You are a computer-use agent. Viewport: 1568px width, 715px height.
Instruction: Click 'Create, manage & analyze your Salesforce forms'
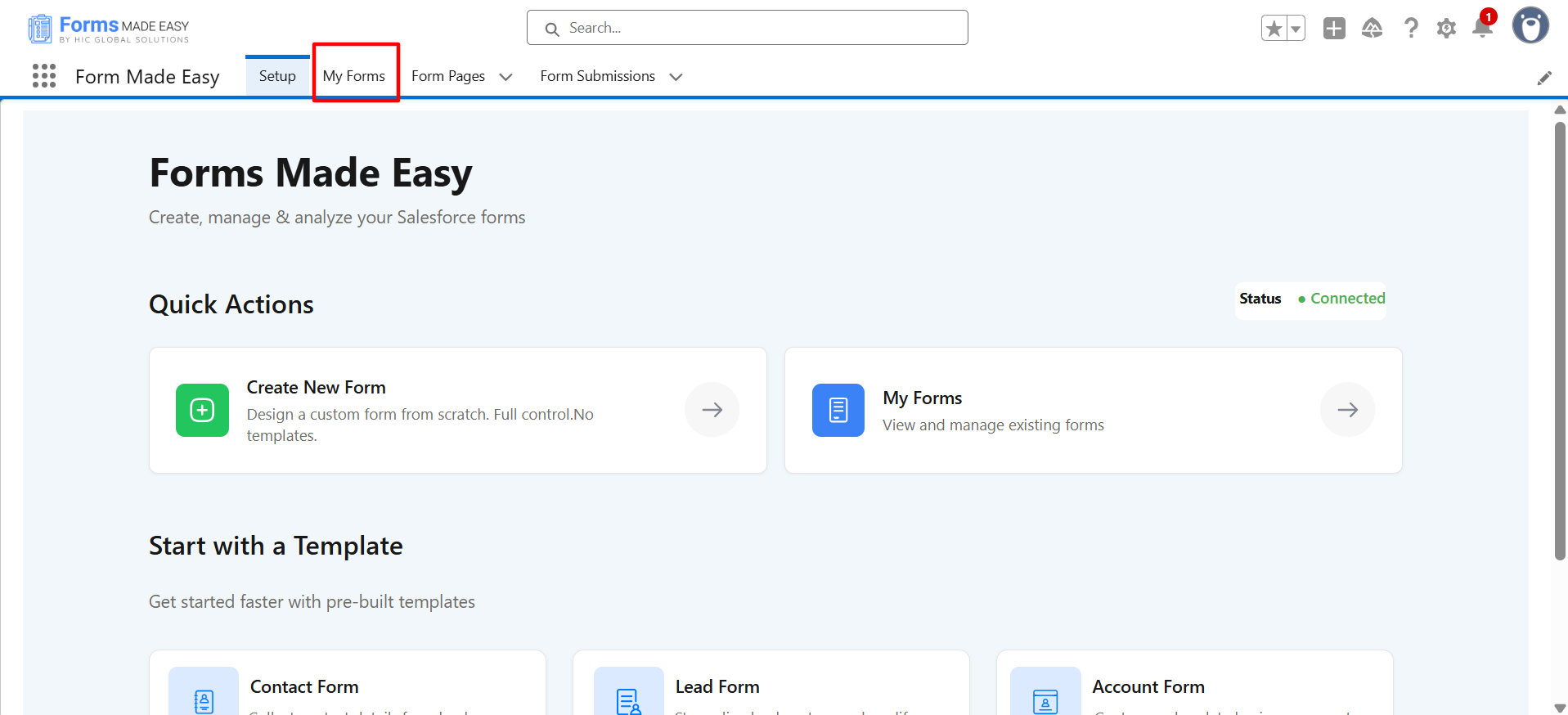pos(337,218)
